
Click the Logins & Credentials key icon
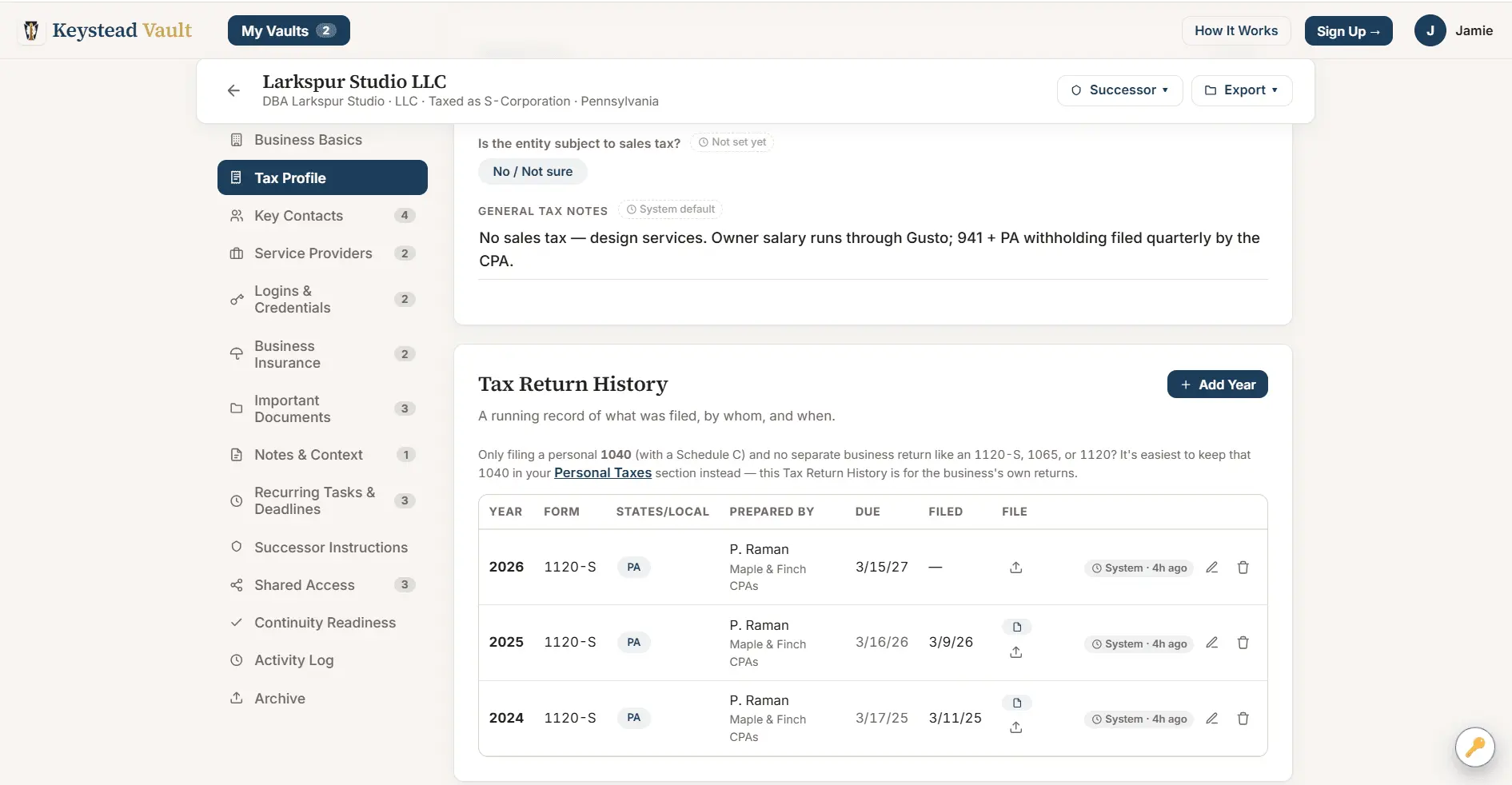click(237, 299)
